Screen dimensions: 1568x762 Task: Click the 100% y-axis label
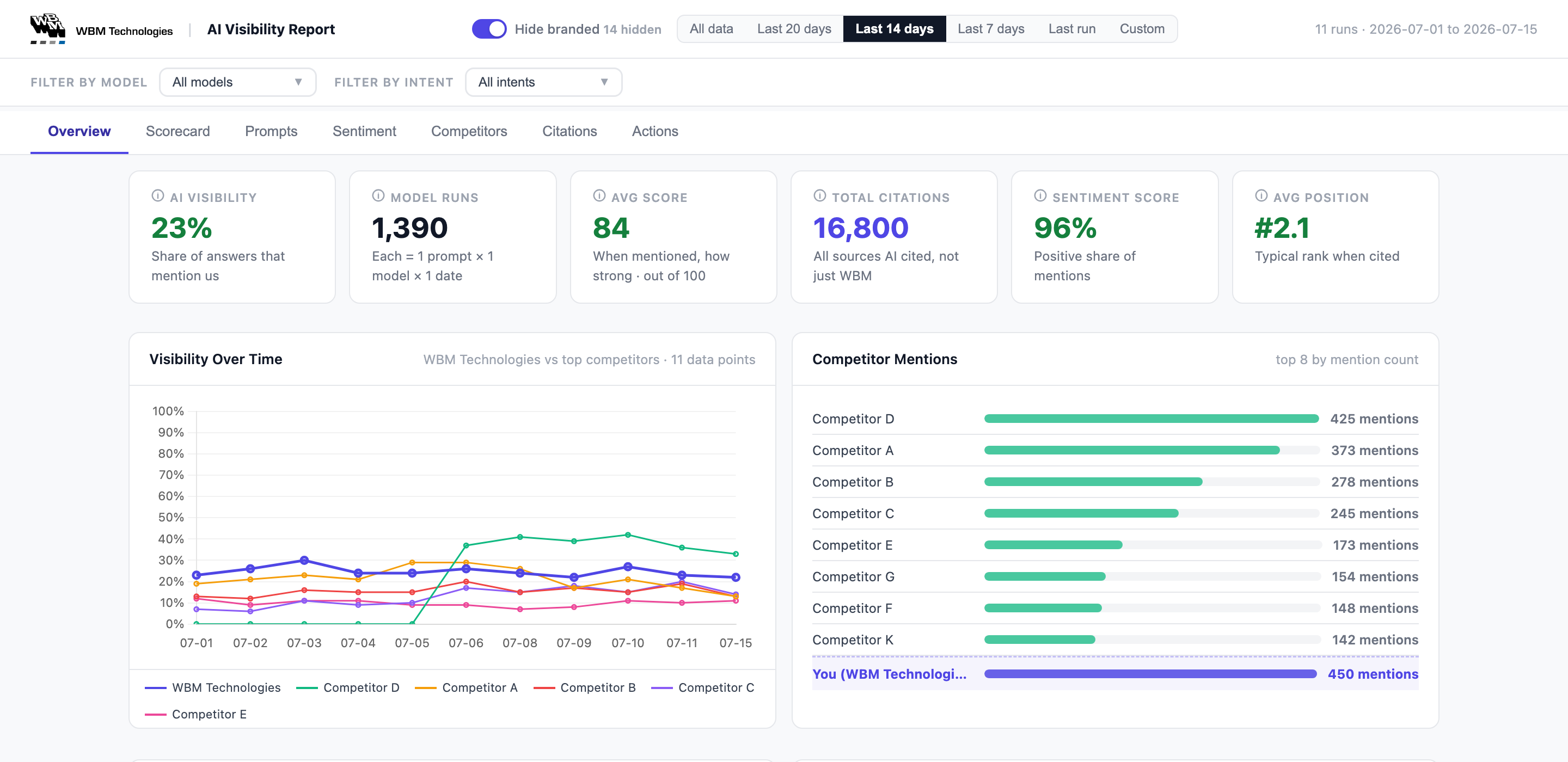tap(168, 411)
